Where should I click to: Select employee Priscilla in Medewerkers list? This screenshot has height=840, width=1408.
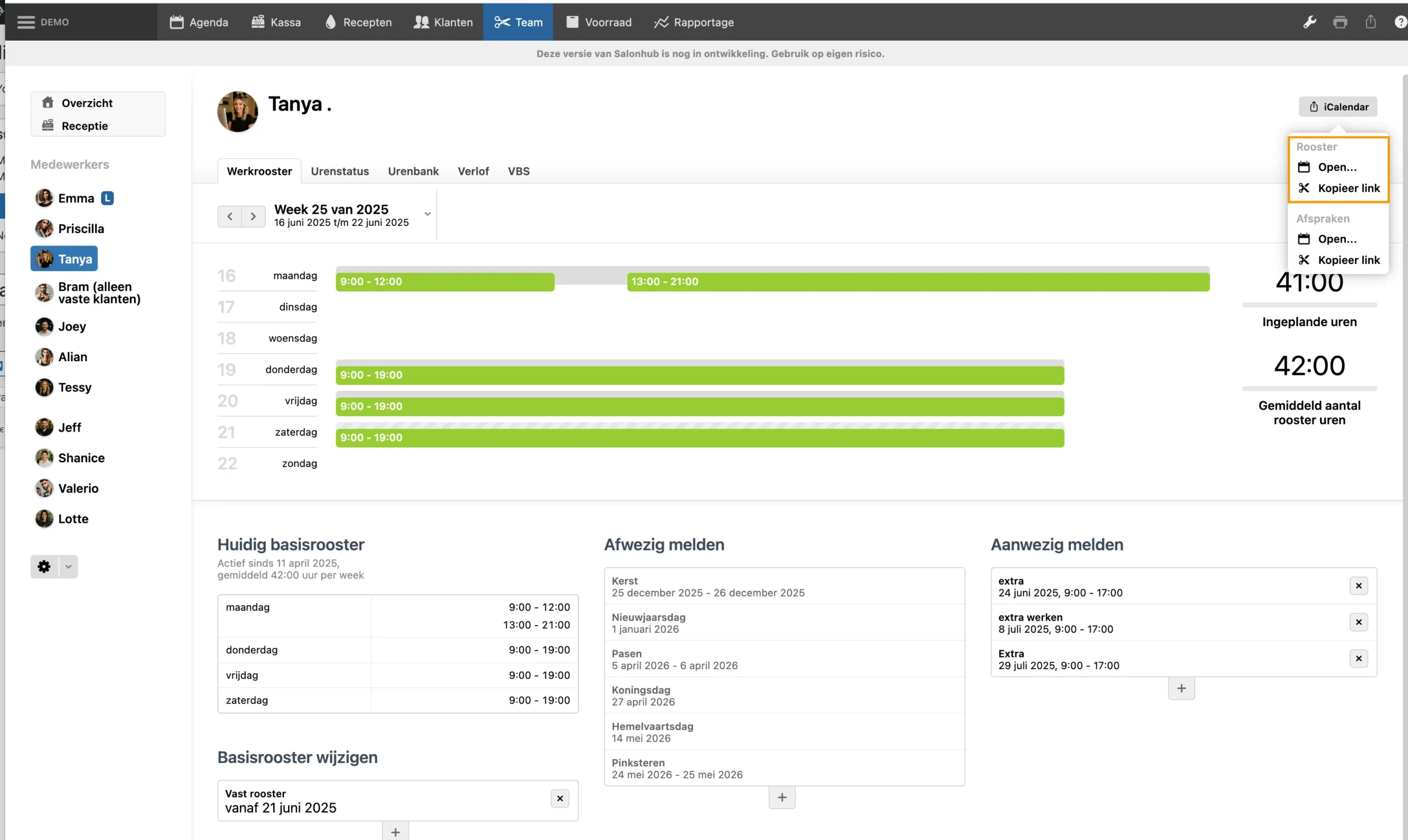(x=81, y=229)
